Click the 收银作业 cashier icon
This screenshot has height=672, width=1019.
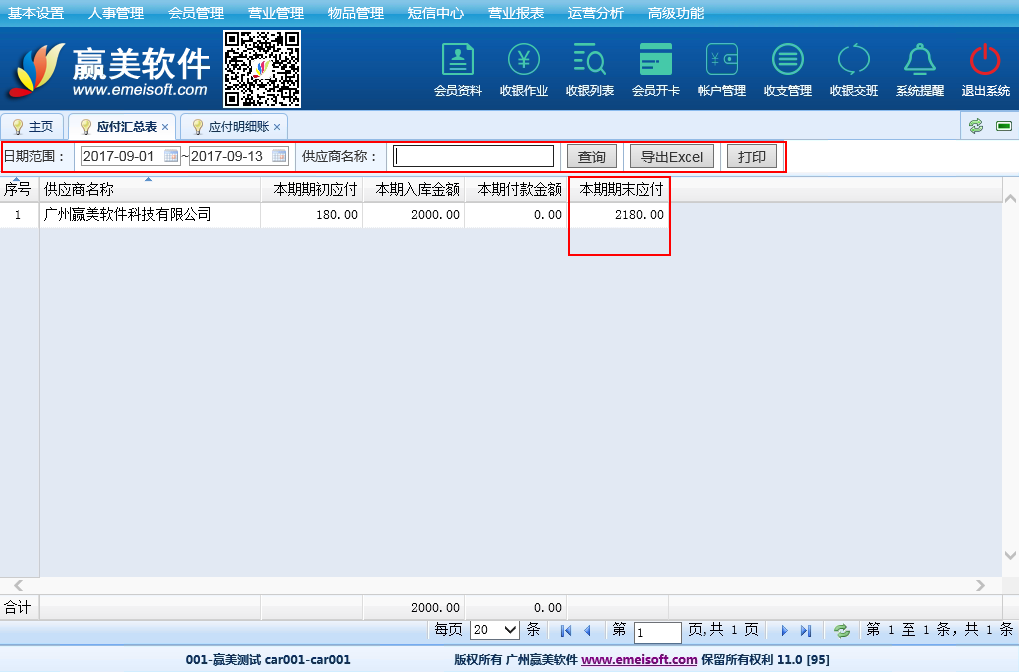(x=523, y=61)
